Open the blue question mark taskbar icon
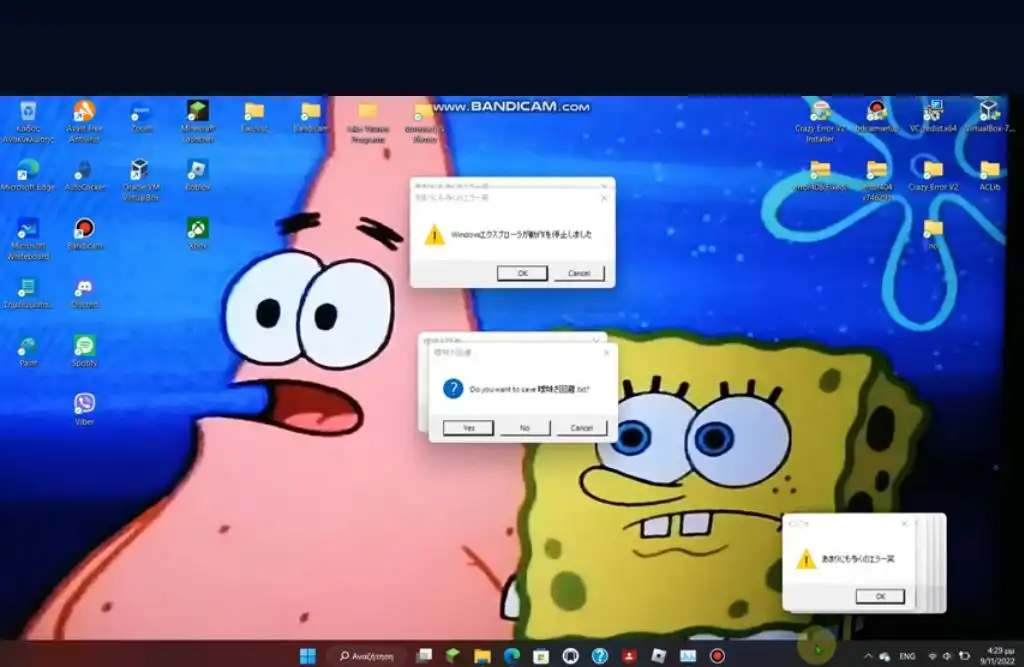1024x667 pixels. [x=600, y=655]
